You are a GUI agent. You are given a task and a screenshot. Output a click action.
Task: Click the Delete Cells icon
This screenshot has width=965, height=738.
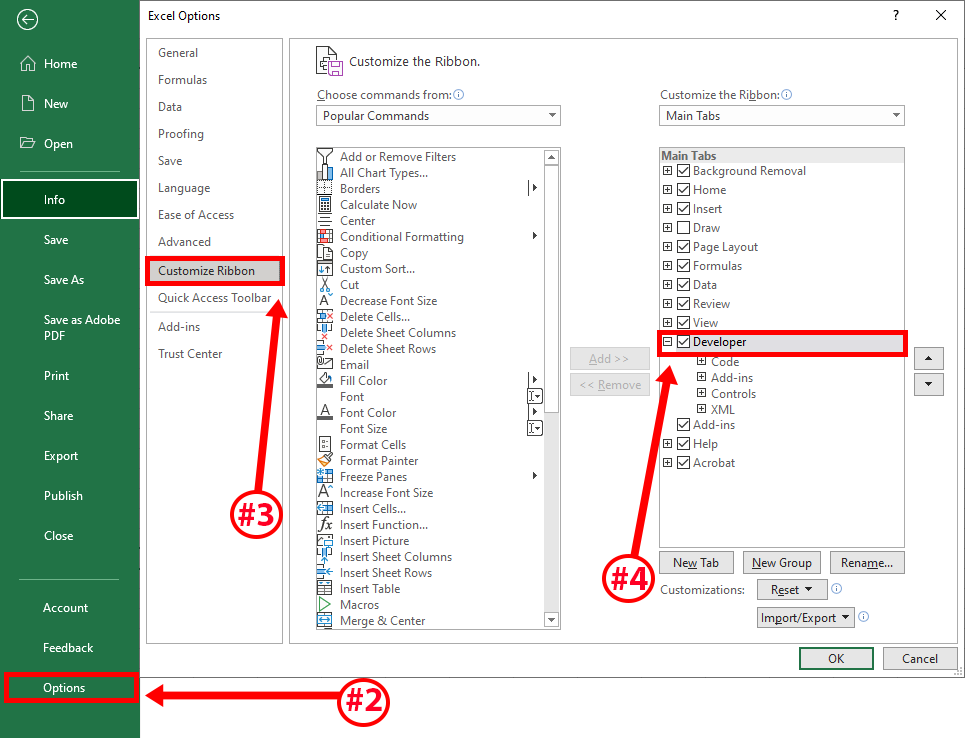coord(325,317)
